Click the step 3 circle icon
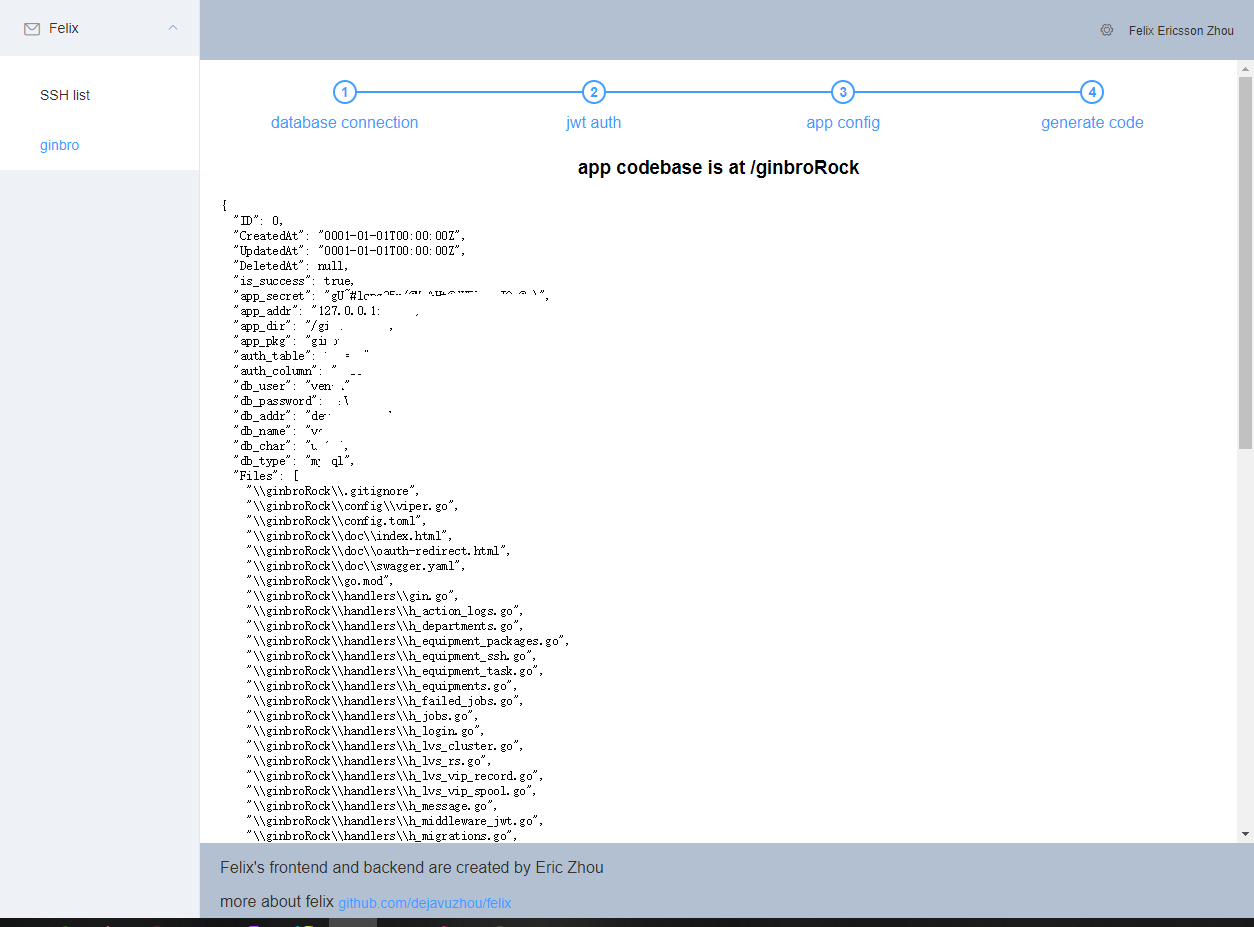The width and height of the screenshot is (1254, 927). 843,92
